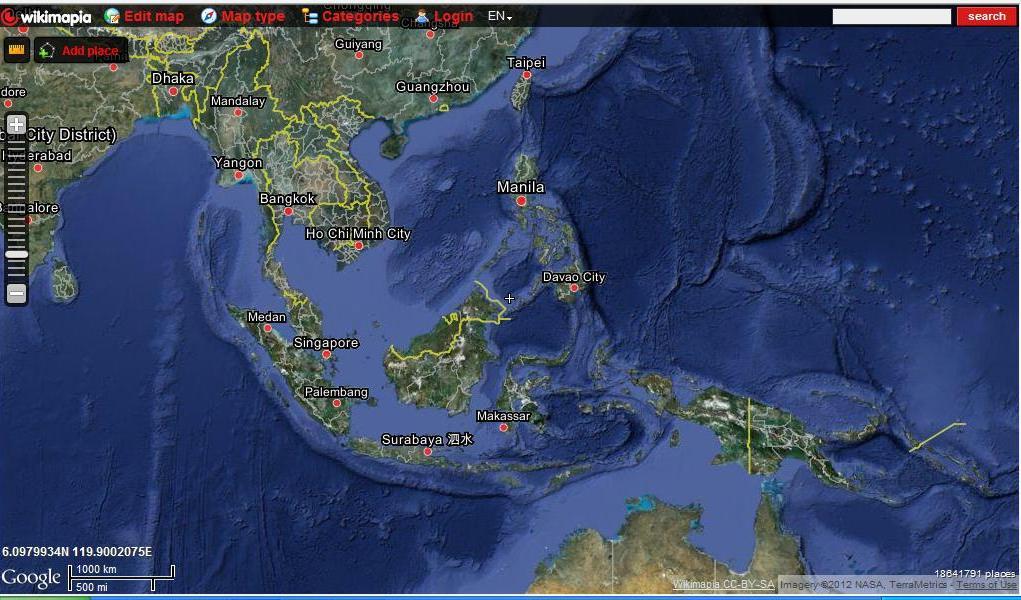Image resolution: width=1021 pixels, height=600 pixels.
Task: Select the Davao City label
Action: coord(574,277)
